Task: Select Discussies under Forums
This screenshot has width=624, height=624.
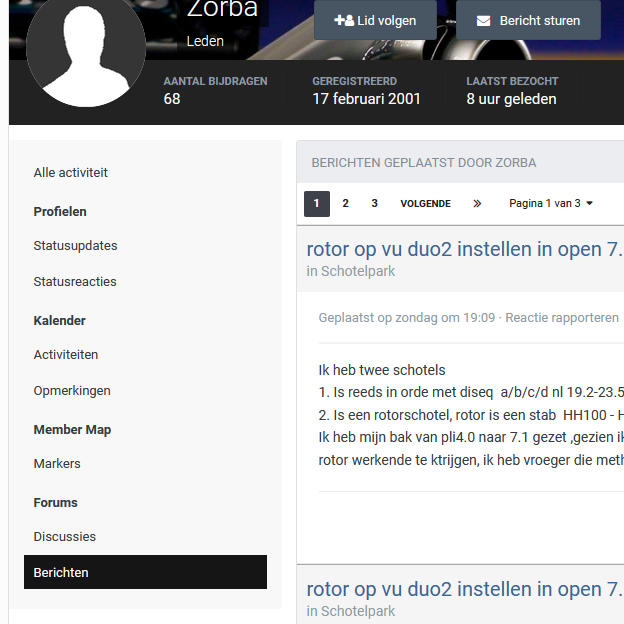Action: point(64,536)
